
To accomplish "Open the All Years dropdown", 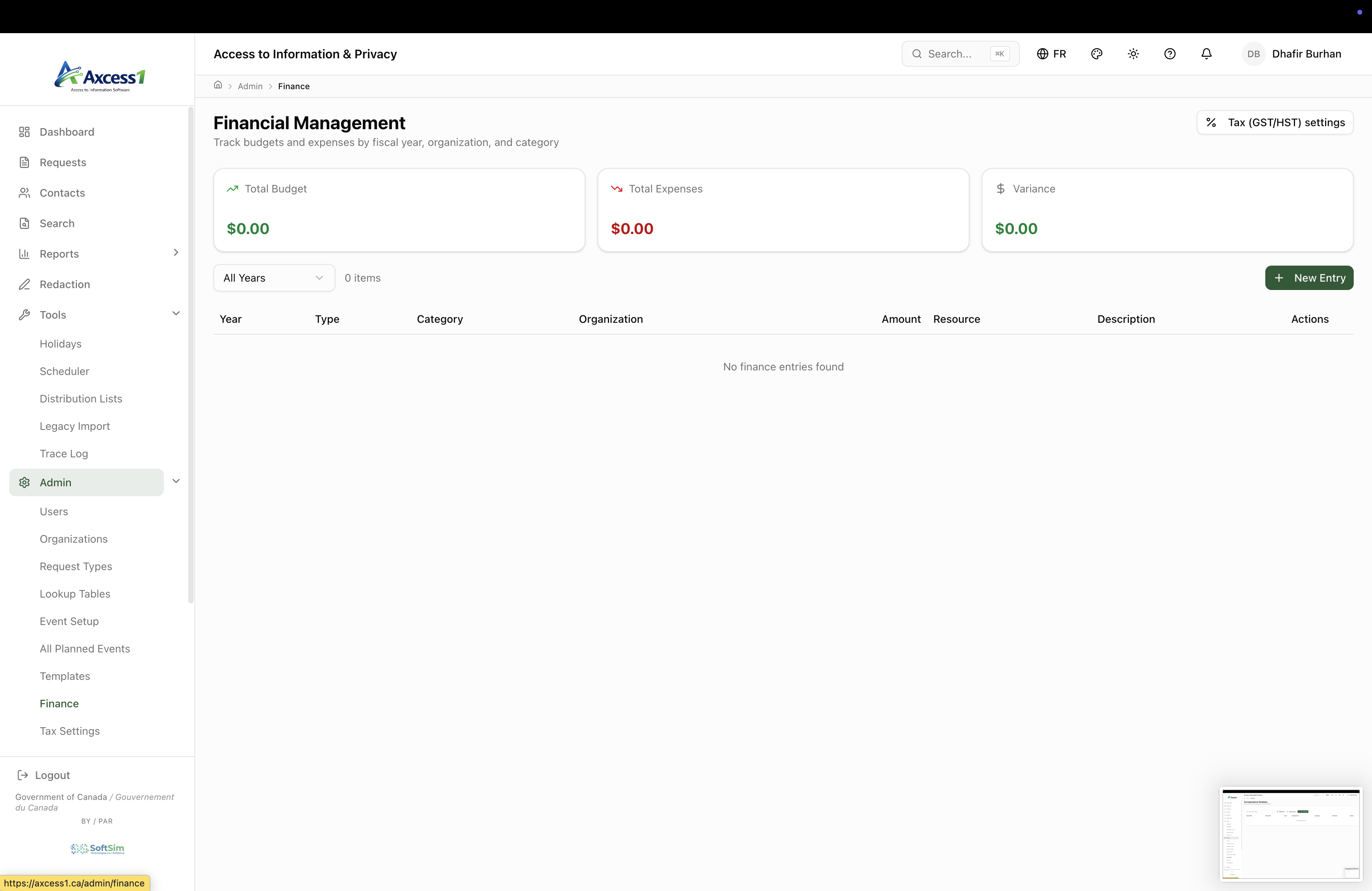I will [x=274, y=278].
